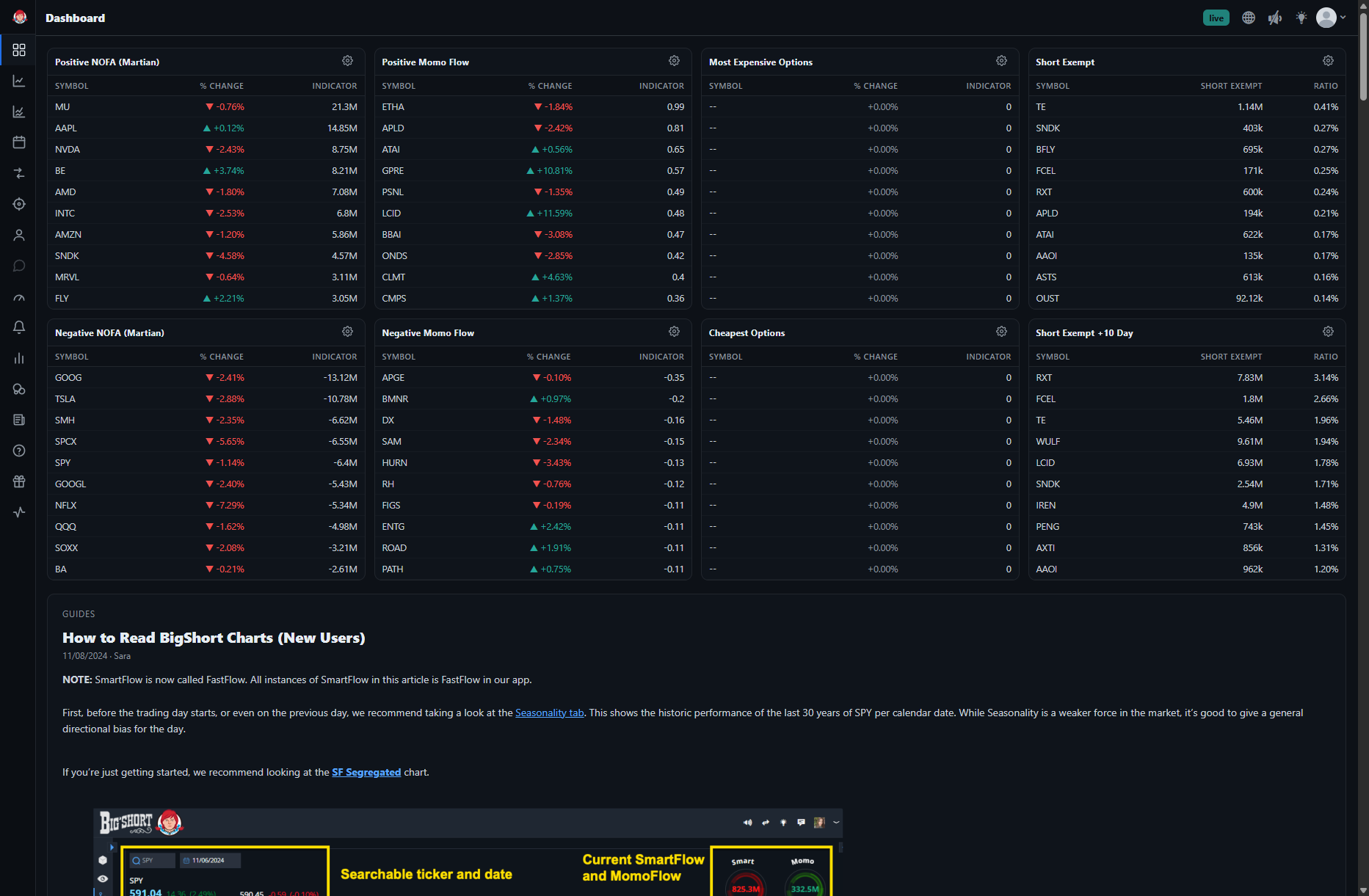Open the pulse activity sidebar icon
The width and height of the screenshot is (1369, 896).
pyautogui.click(x=19, y=512)
